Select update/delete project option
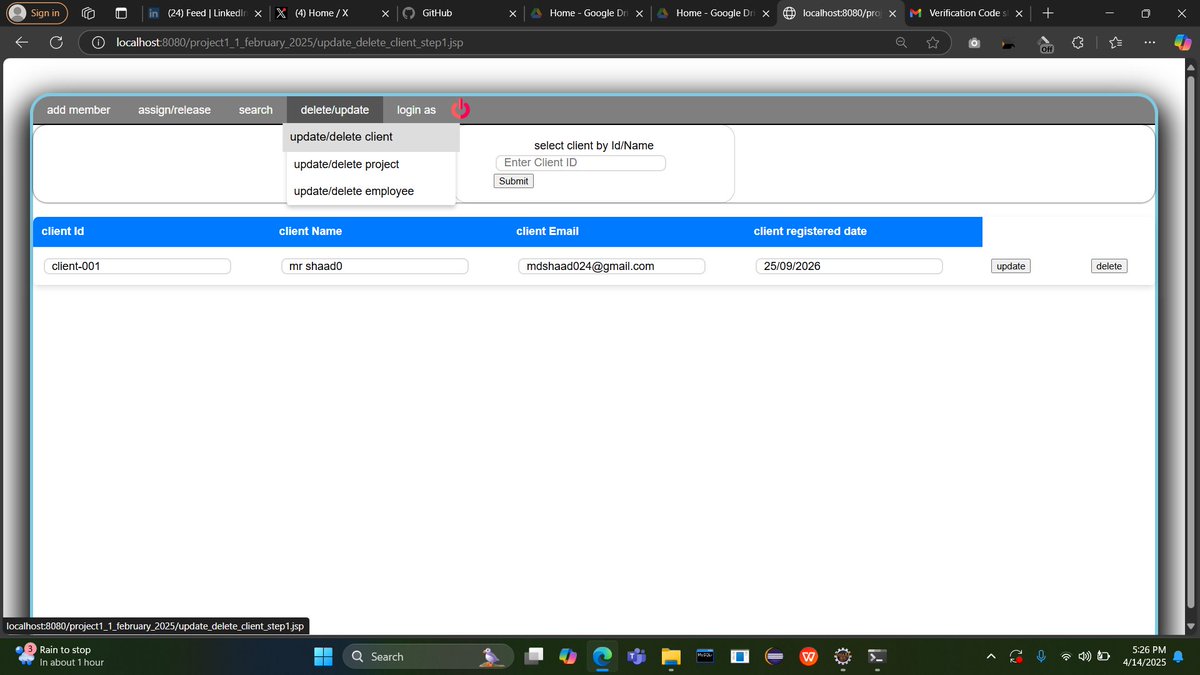 (371, 164)
